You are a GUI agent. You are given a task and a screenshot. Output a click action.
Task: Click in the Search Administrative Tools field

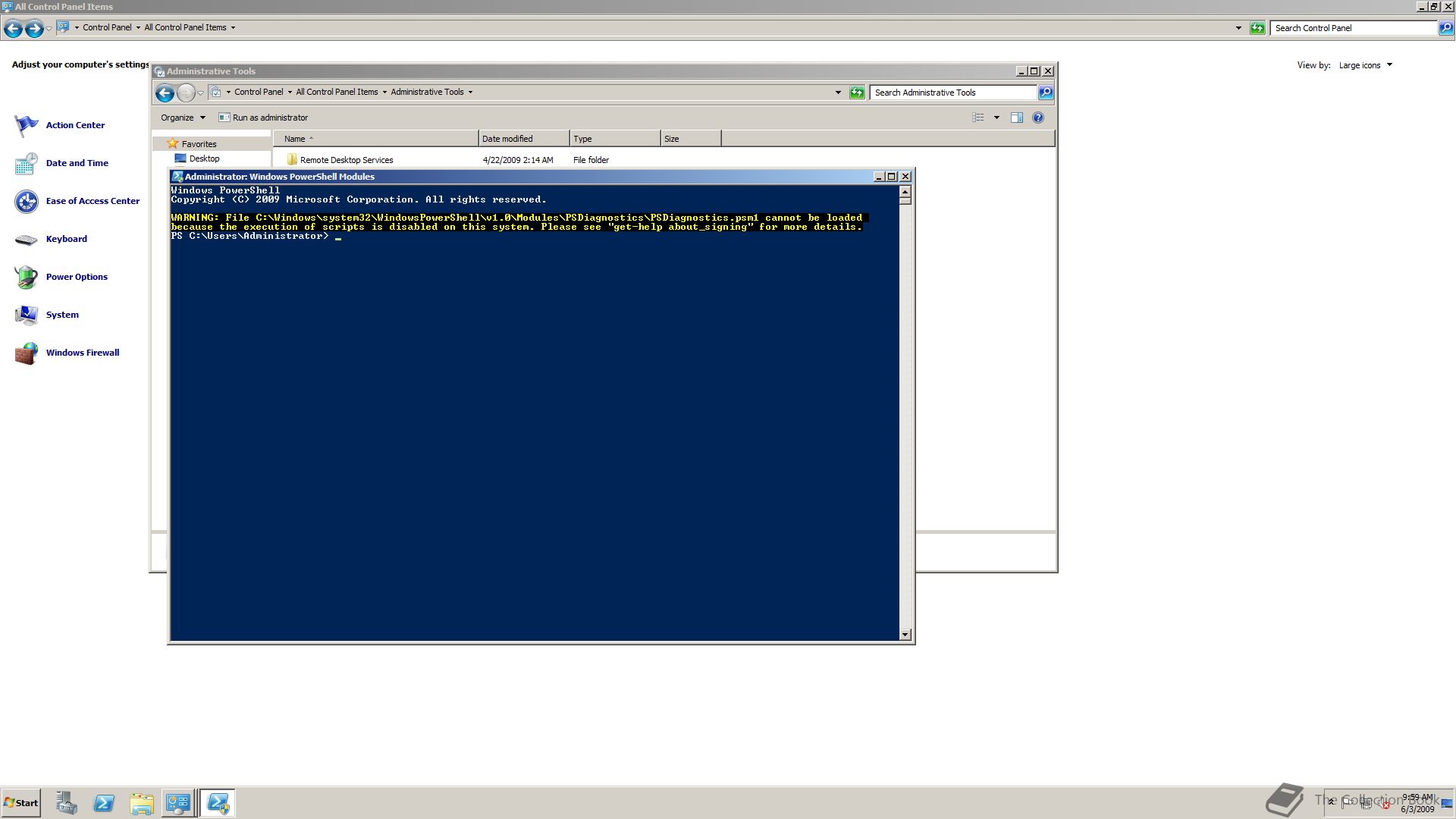click(x=953, y=93)
